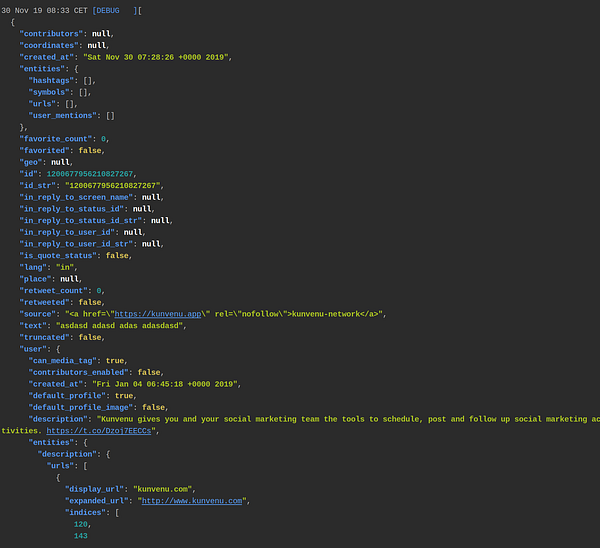Screen dimensions: 600x548
Task: Click the "in_reply_to_screen_name" key
Action: click(76, 197)
